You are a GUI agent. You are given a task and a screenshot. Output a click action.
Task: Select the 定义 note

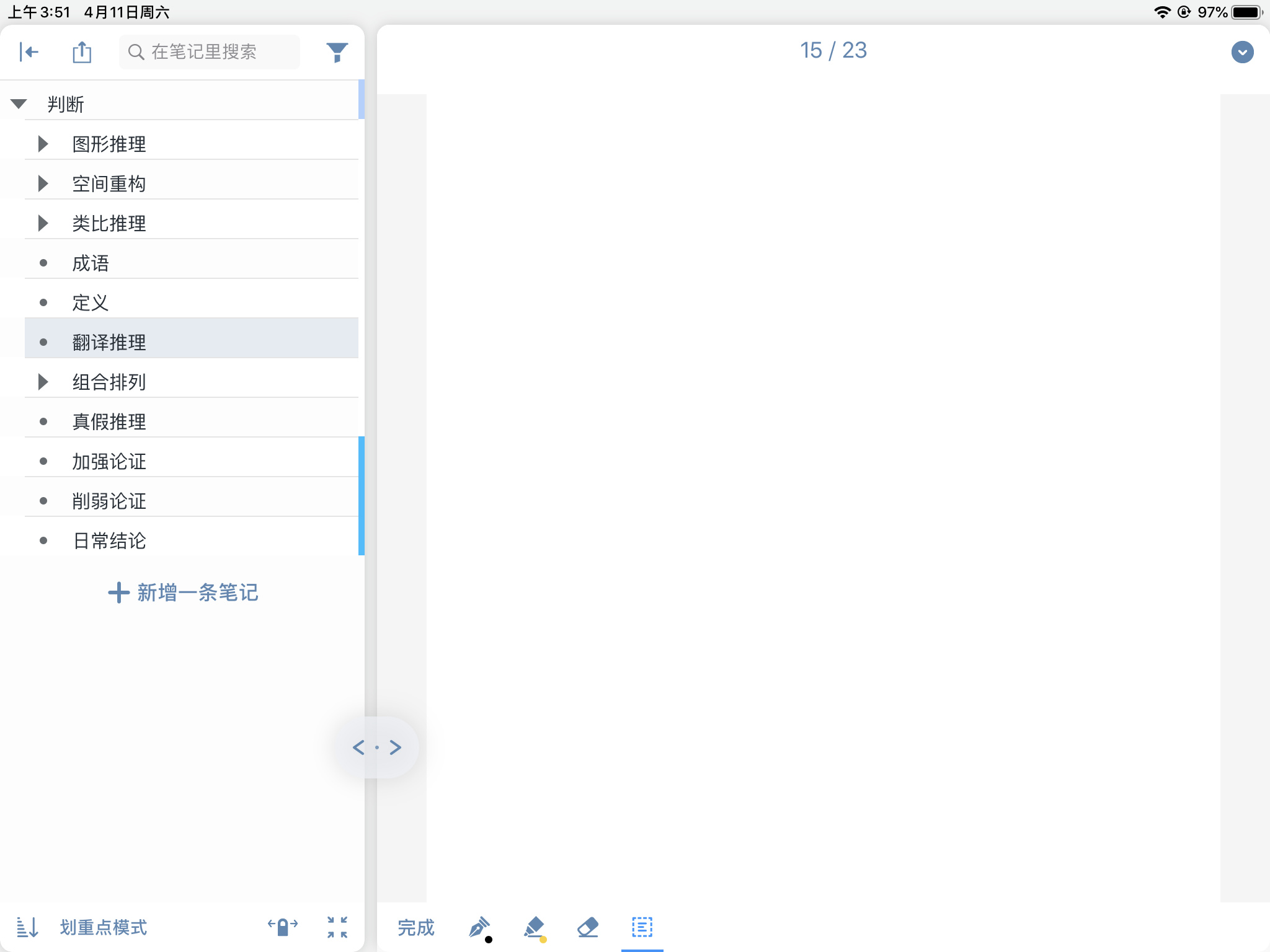tap(192, 302)
